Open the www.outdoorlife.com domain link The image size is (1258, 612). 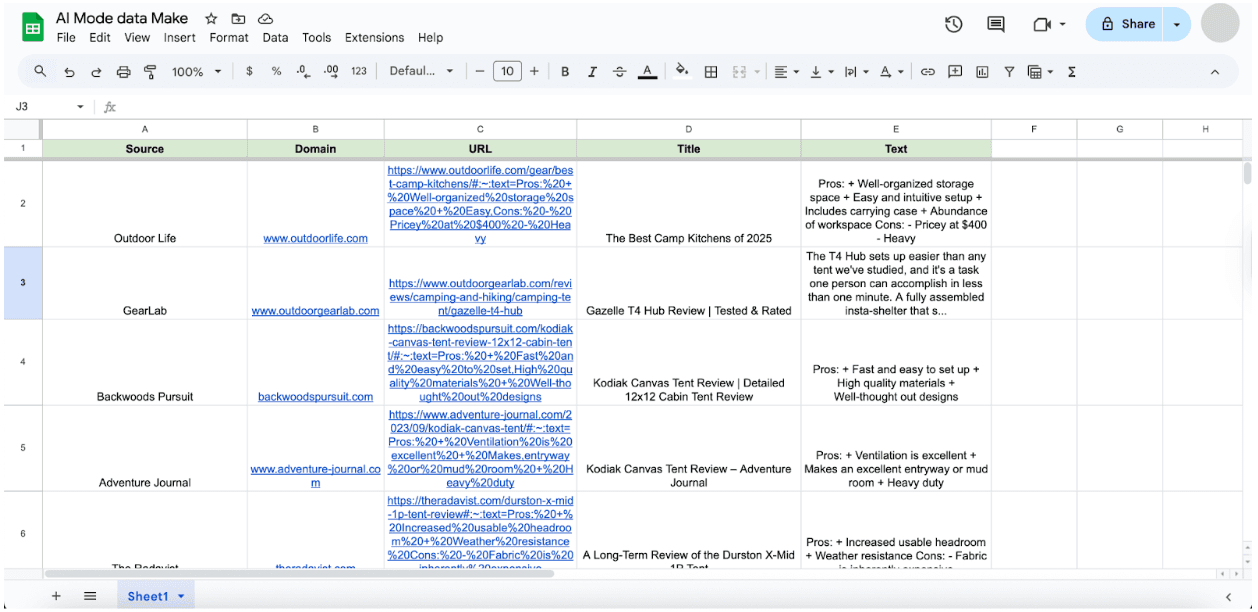(x=315, y=239)
